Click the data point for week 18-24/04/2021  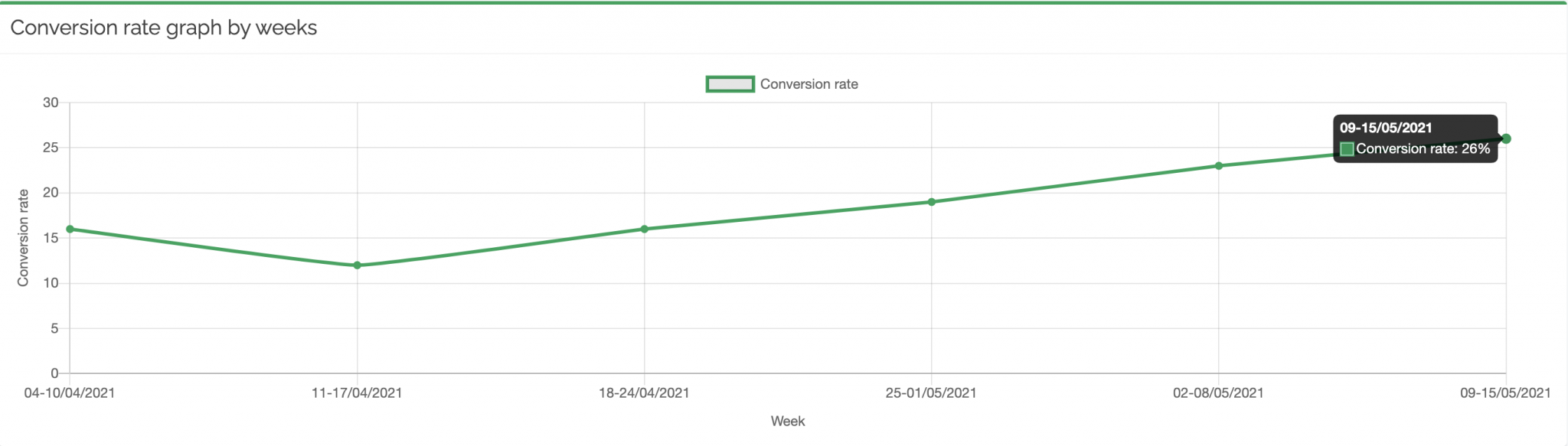pyautogui.click(x=644, y=229)
